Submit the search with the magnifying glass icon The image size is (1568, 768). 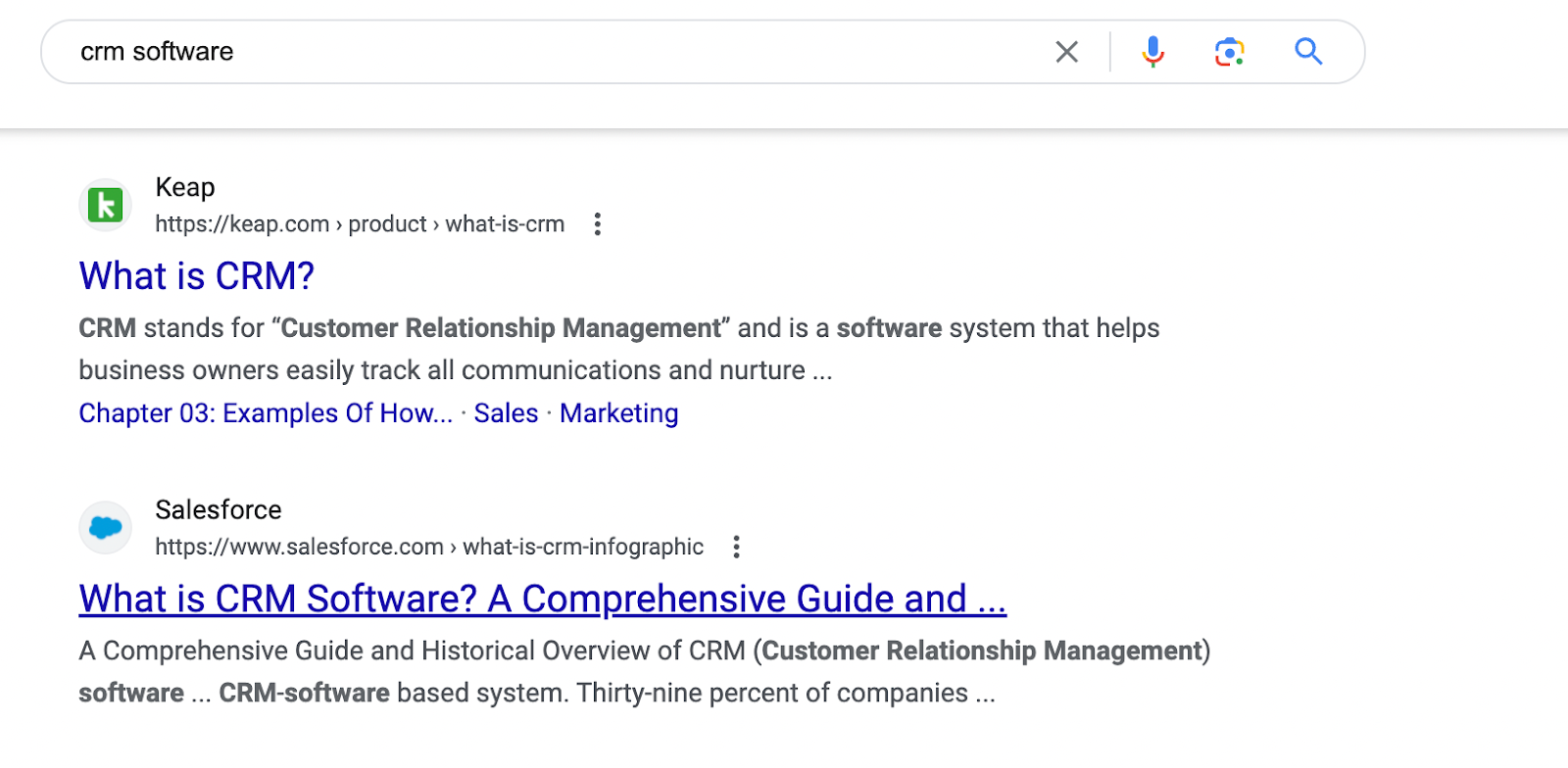click(1308, 51)
